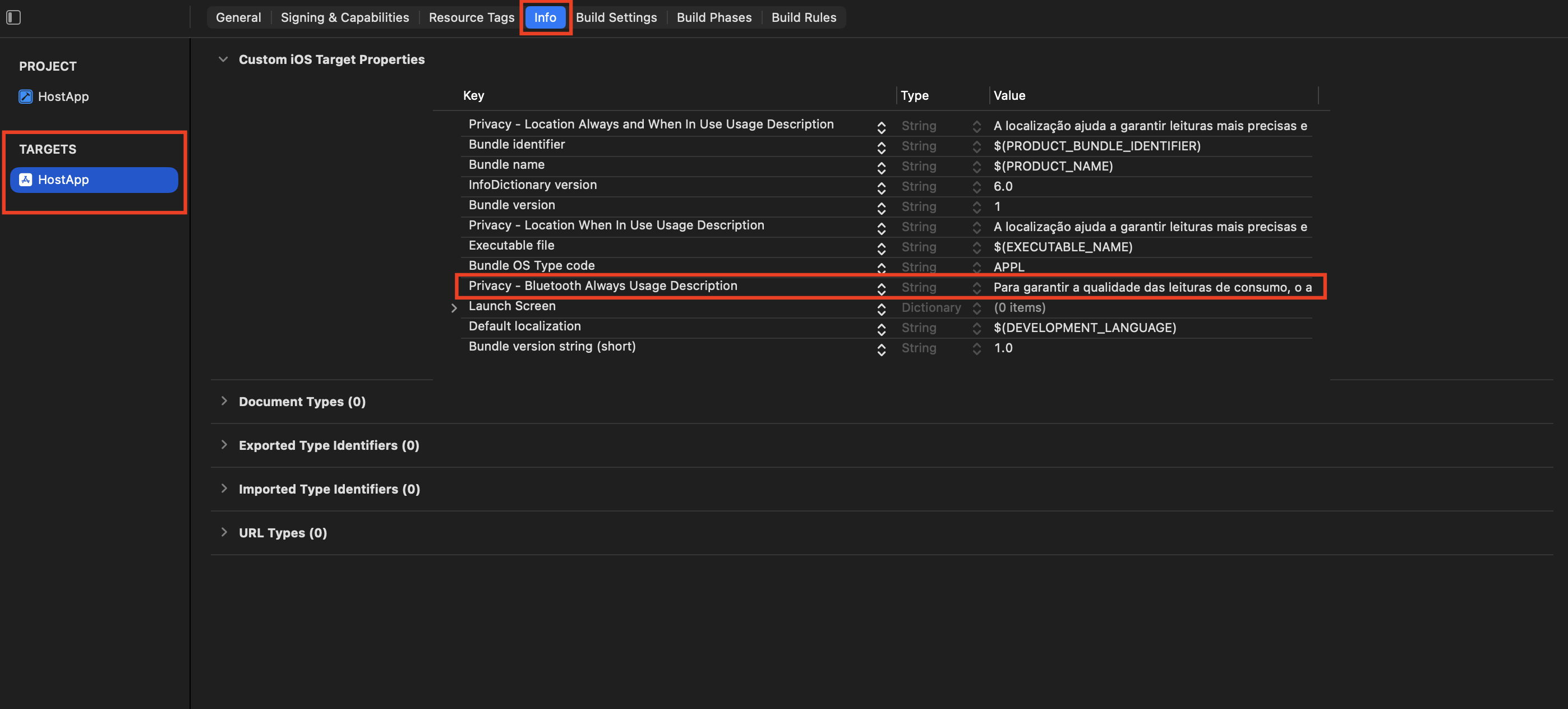
Task: Click the $(PRODUCT_NAME) value
Action: (x=1053, y=166)
